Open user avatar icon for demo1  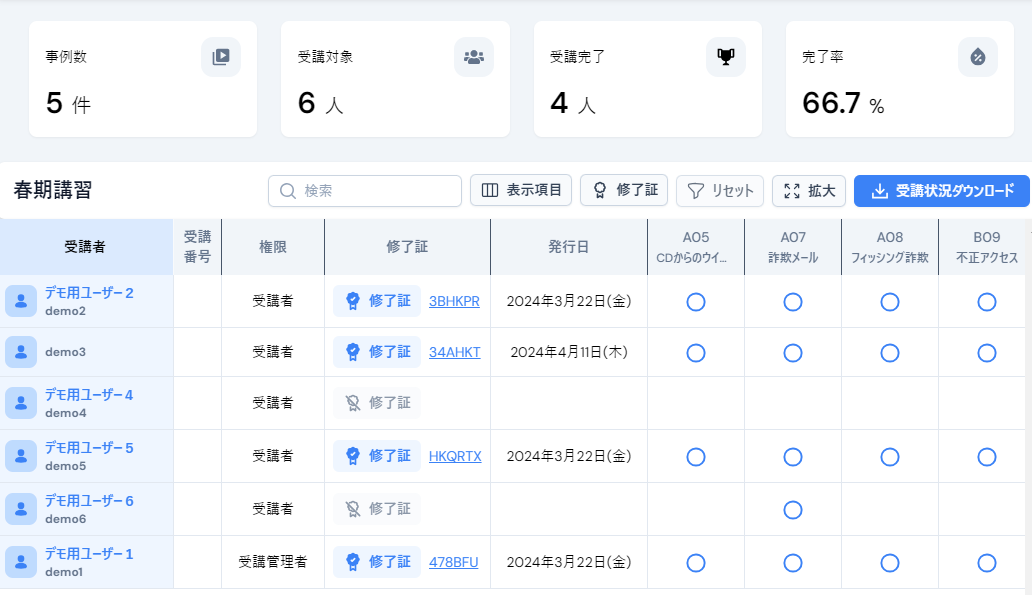(x=21, y=561)
